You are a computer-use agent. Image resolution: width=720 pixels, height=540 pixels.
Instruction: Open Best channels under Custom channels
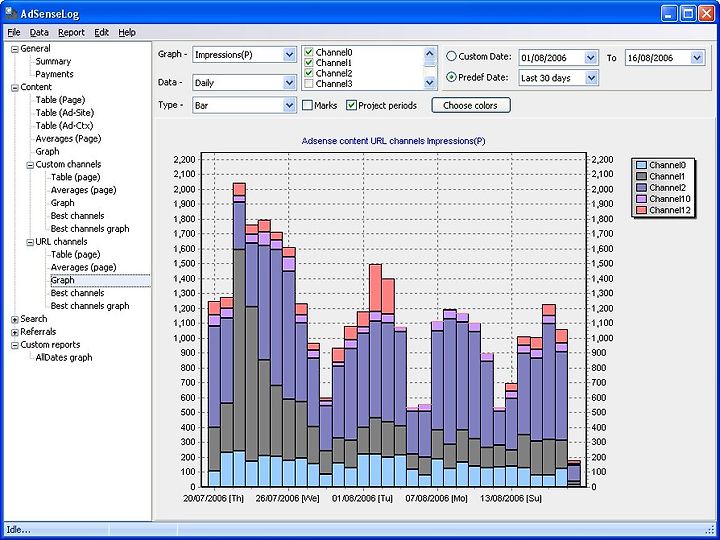click(77, 216)
